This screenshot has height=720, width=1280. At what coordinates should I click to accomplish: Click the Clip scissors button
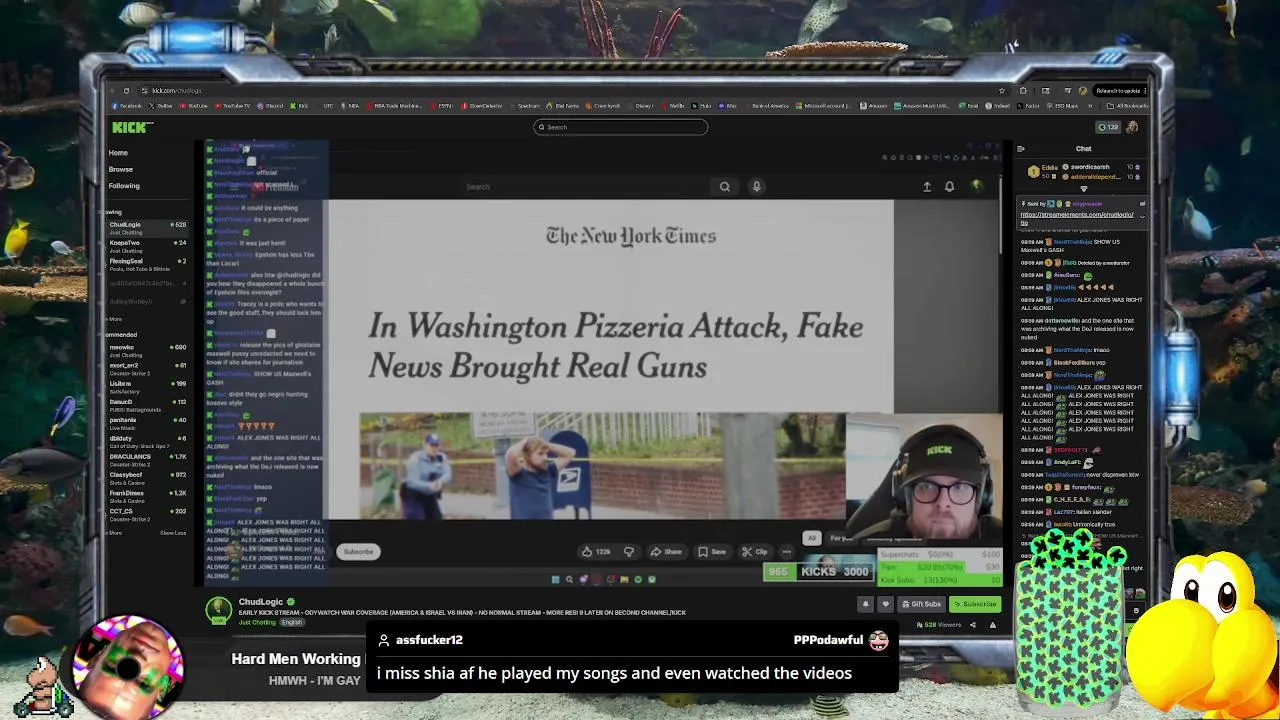point(753,552)
